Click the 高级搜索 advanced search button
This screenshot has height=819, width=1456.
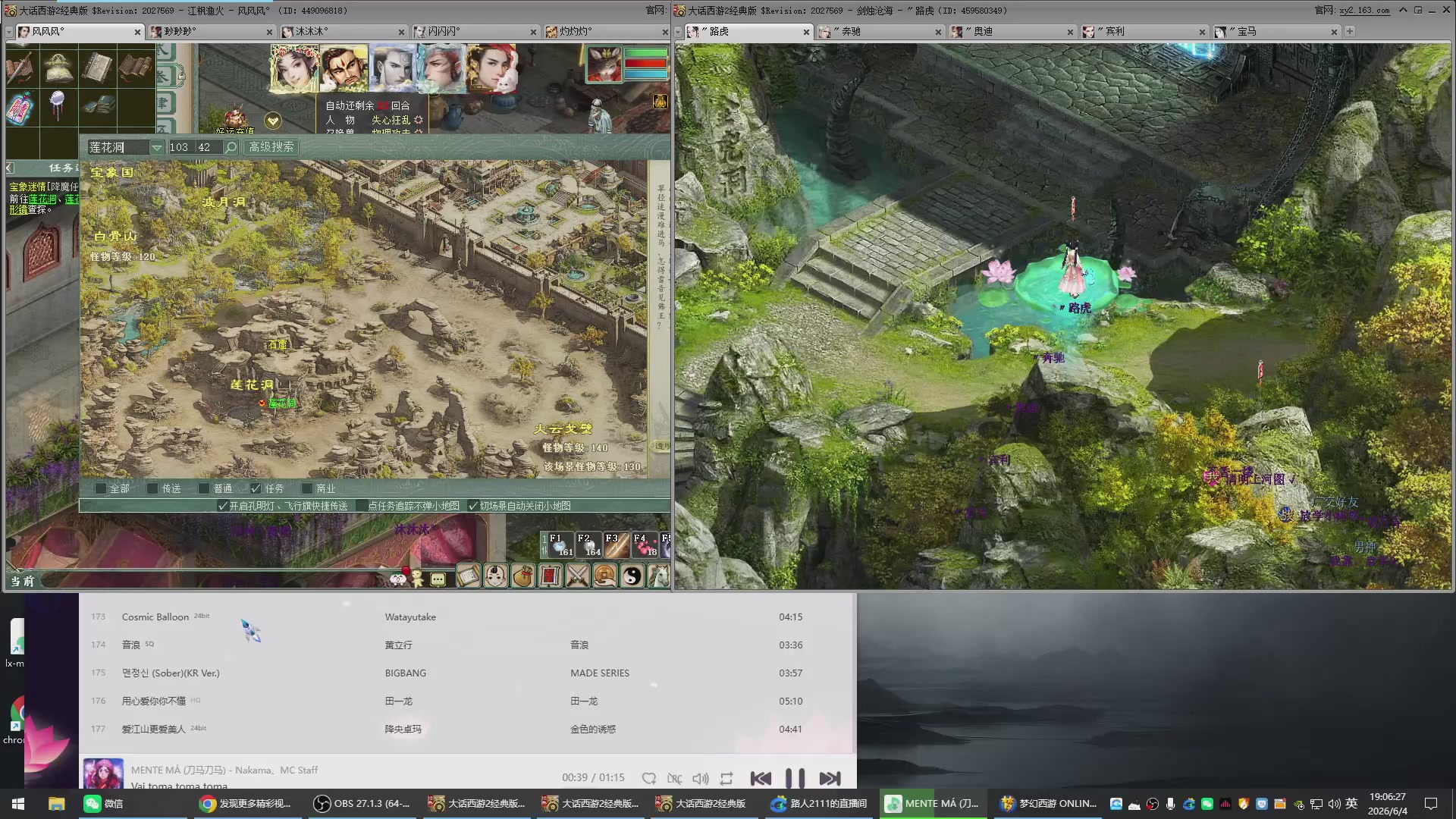(271, 147)
